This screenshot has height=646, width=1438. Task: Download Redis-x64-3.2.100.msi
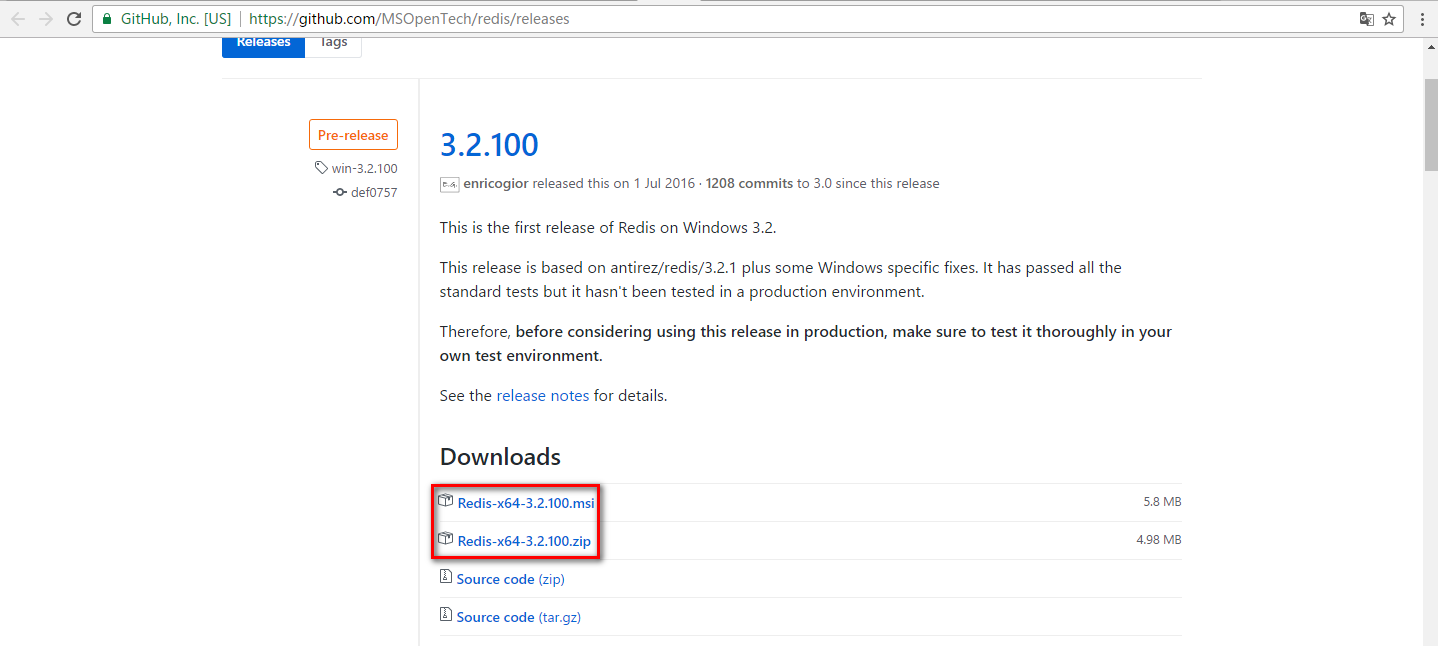point(526,503)
